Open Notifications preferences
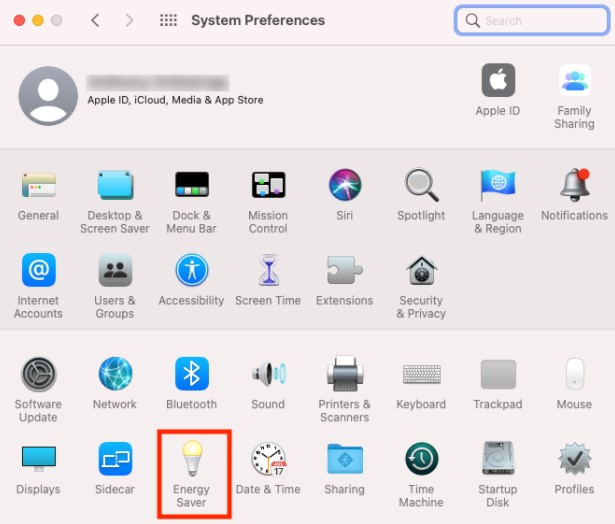The image size is (615, 524). click(575, 185)
